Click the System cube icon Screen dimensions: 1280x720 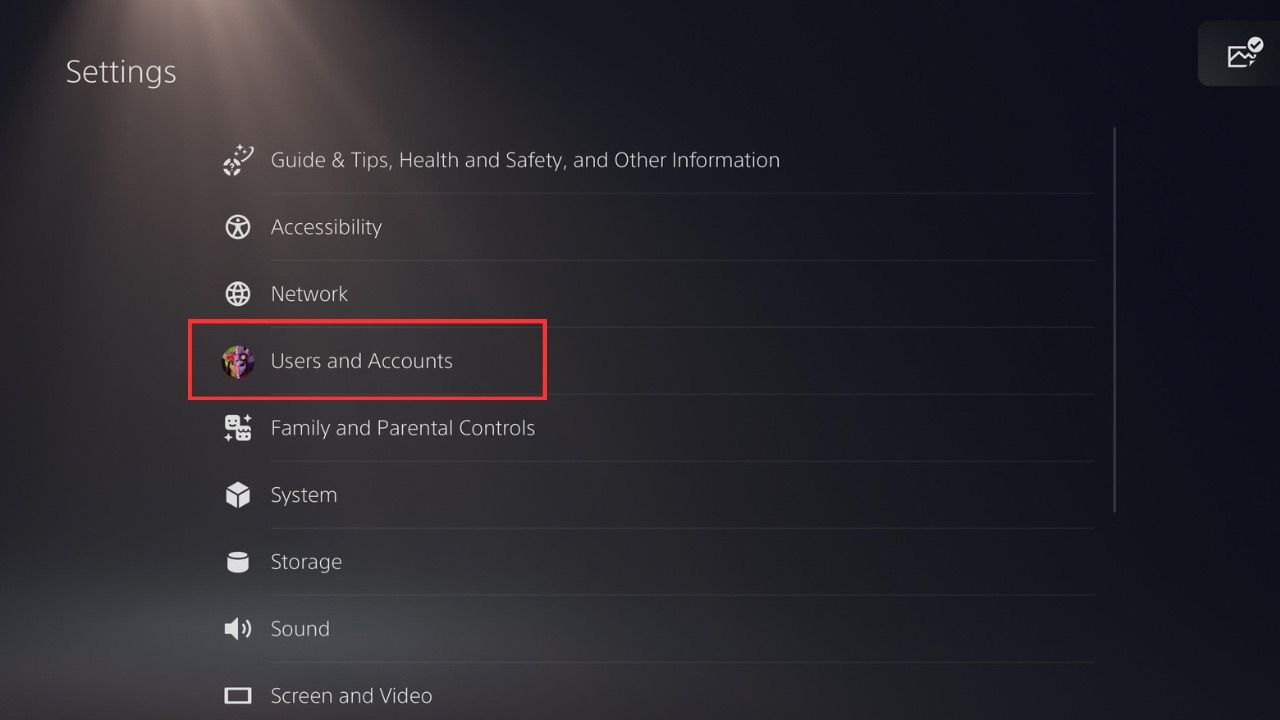[237, 494]
